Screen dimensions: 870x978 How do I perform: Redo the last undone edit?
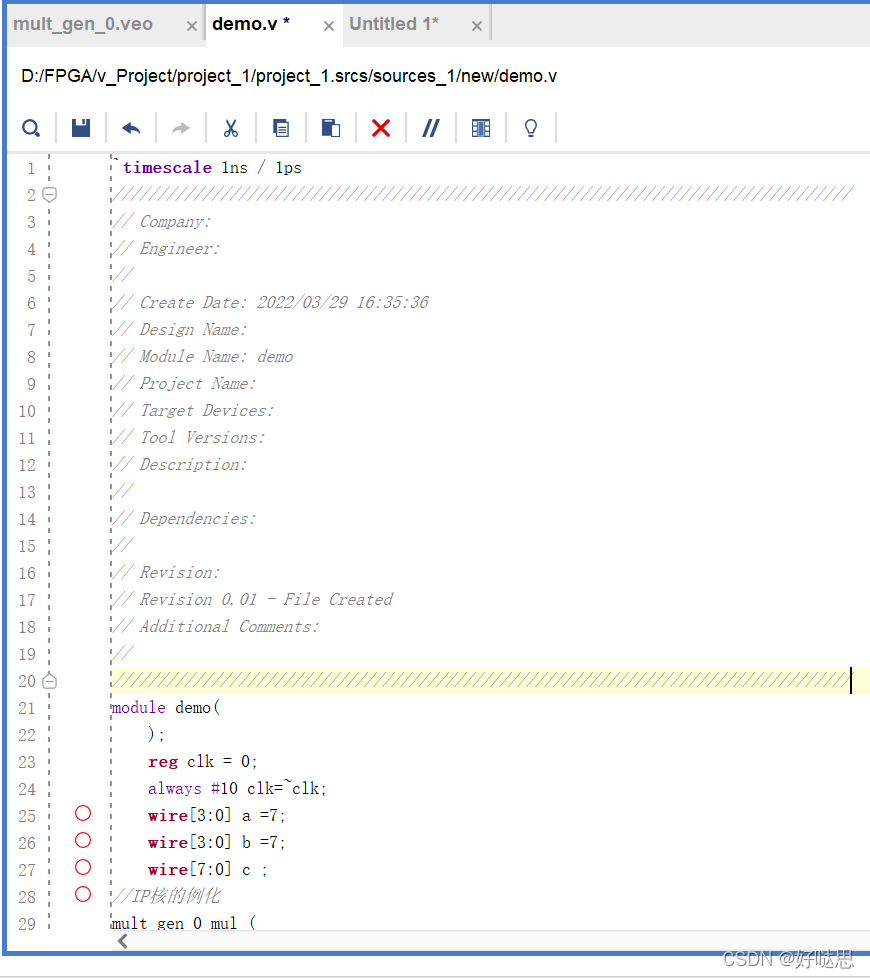click(181, 128)
